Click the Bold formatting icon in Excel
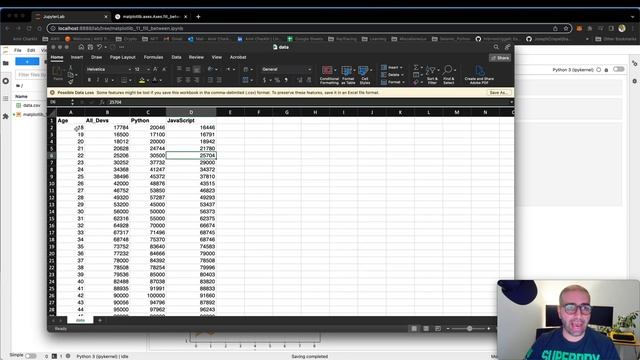The image size is (640, 360). (x=89, y=80)
